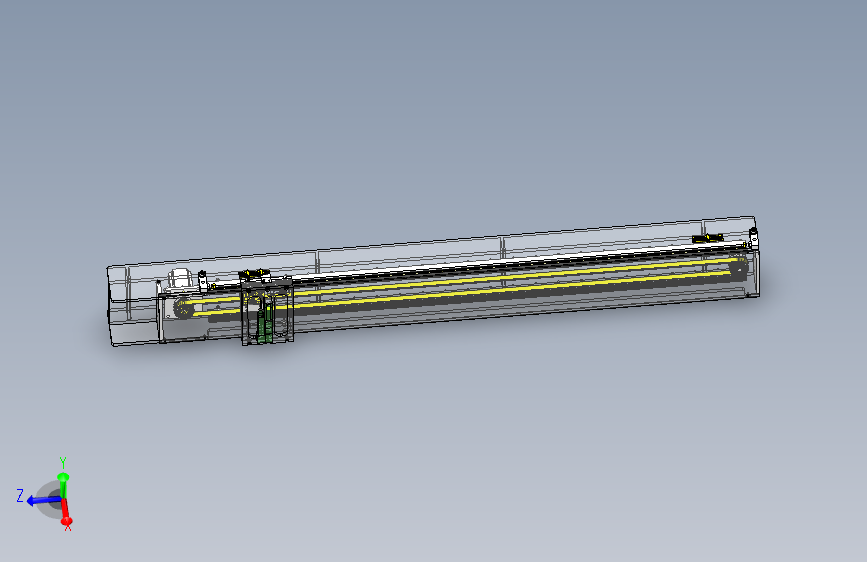
Task: Select the green component inside the carriage
Action: coord(265,326)
